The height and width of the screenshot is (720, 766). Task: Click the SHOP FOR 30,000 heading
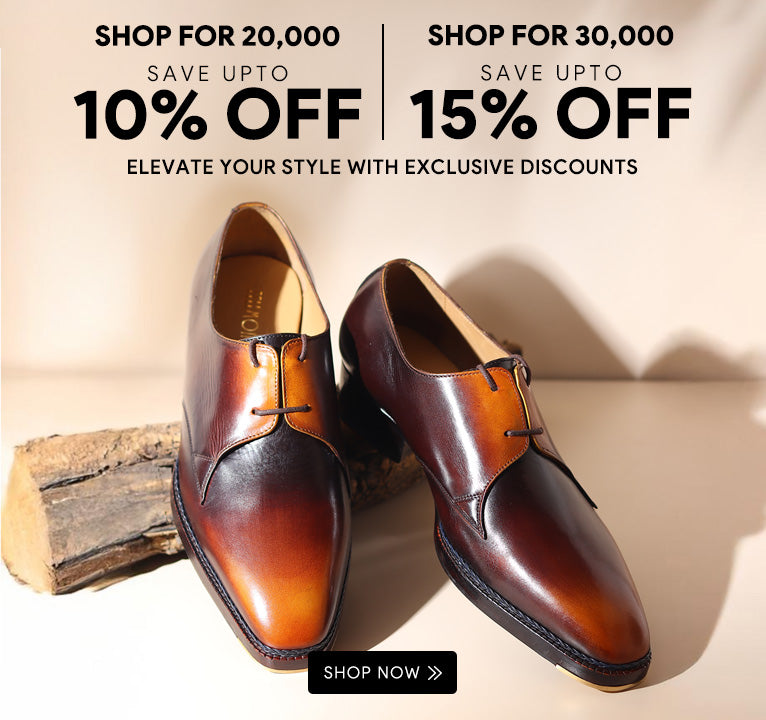551,35
